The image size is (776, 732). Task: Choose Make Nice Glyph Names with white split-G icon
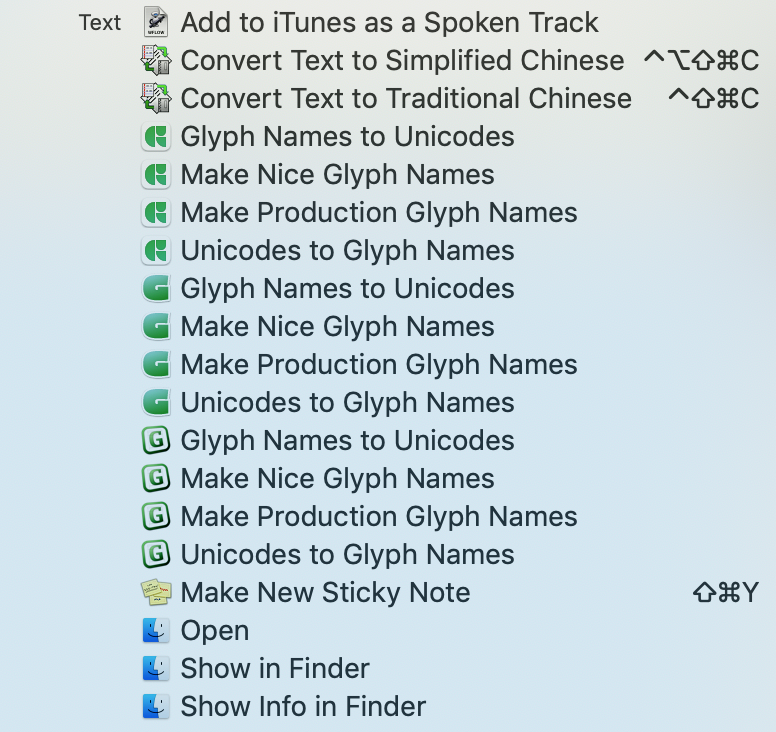pos(337,174)
